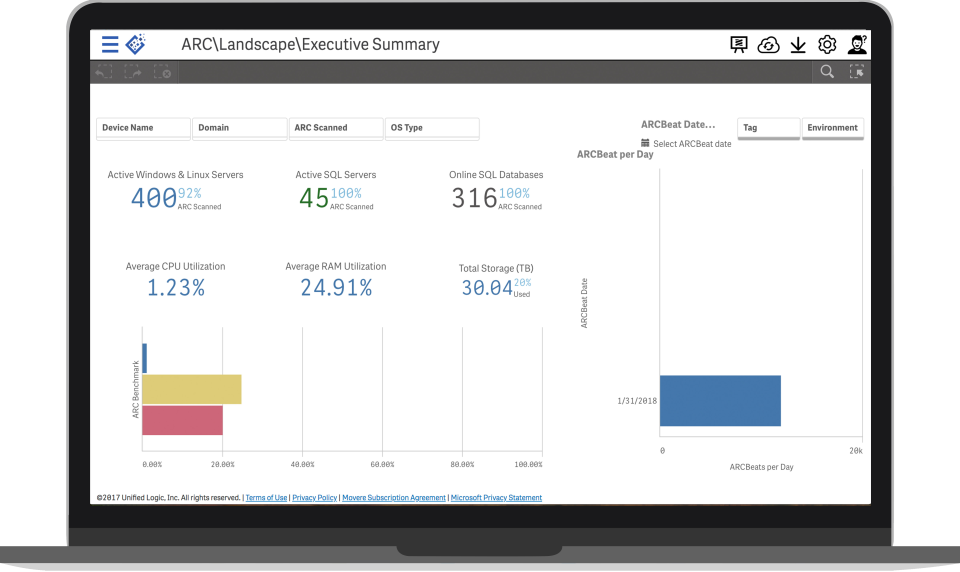The width and height of the screenshot is (960, 572).
Task: Click the cloud sync icon
Action: pos(768,45)
